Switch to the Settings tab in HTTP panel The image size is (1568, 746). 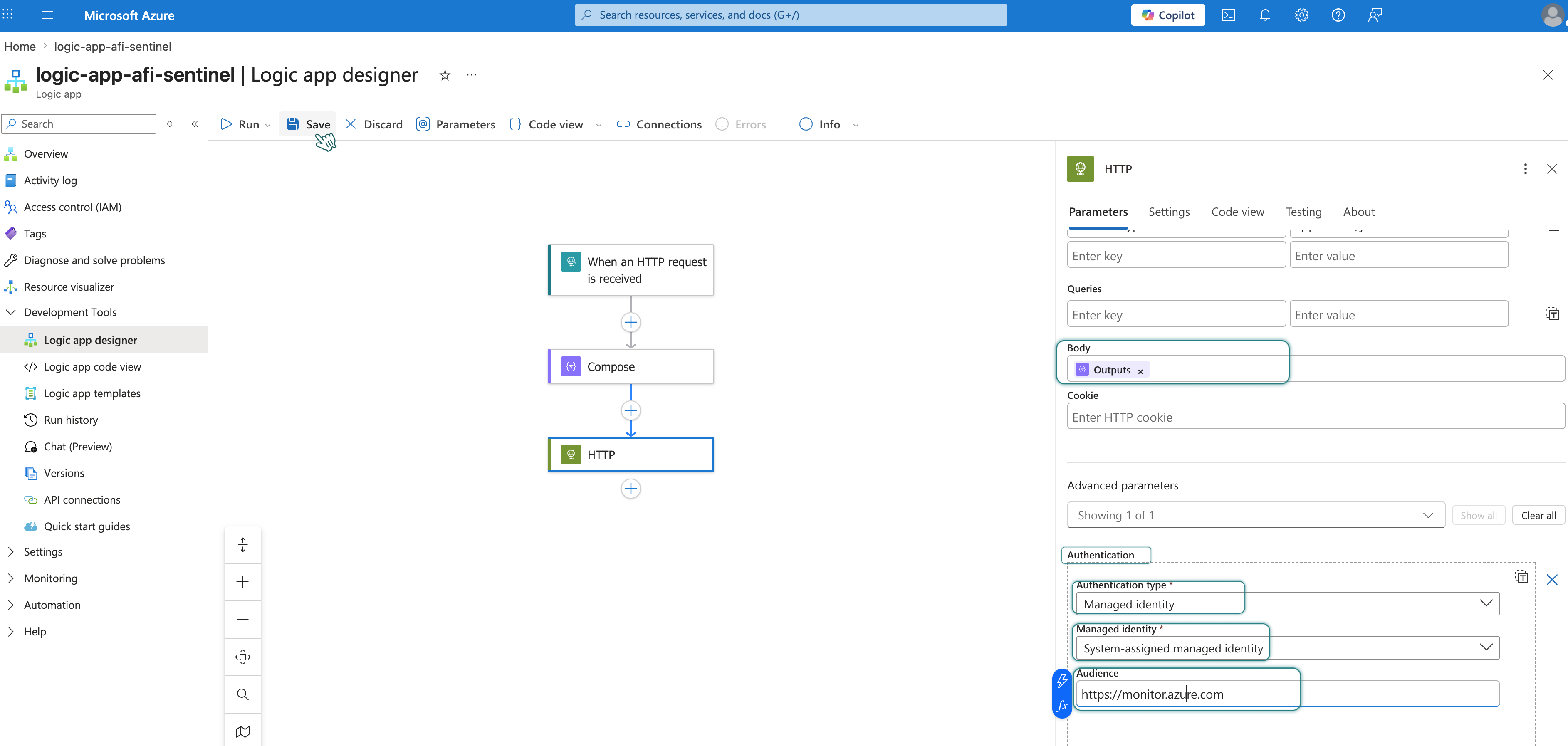1169,212
